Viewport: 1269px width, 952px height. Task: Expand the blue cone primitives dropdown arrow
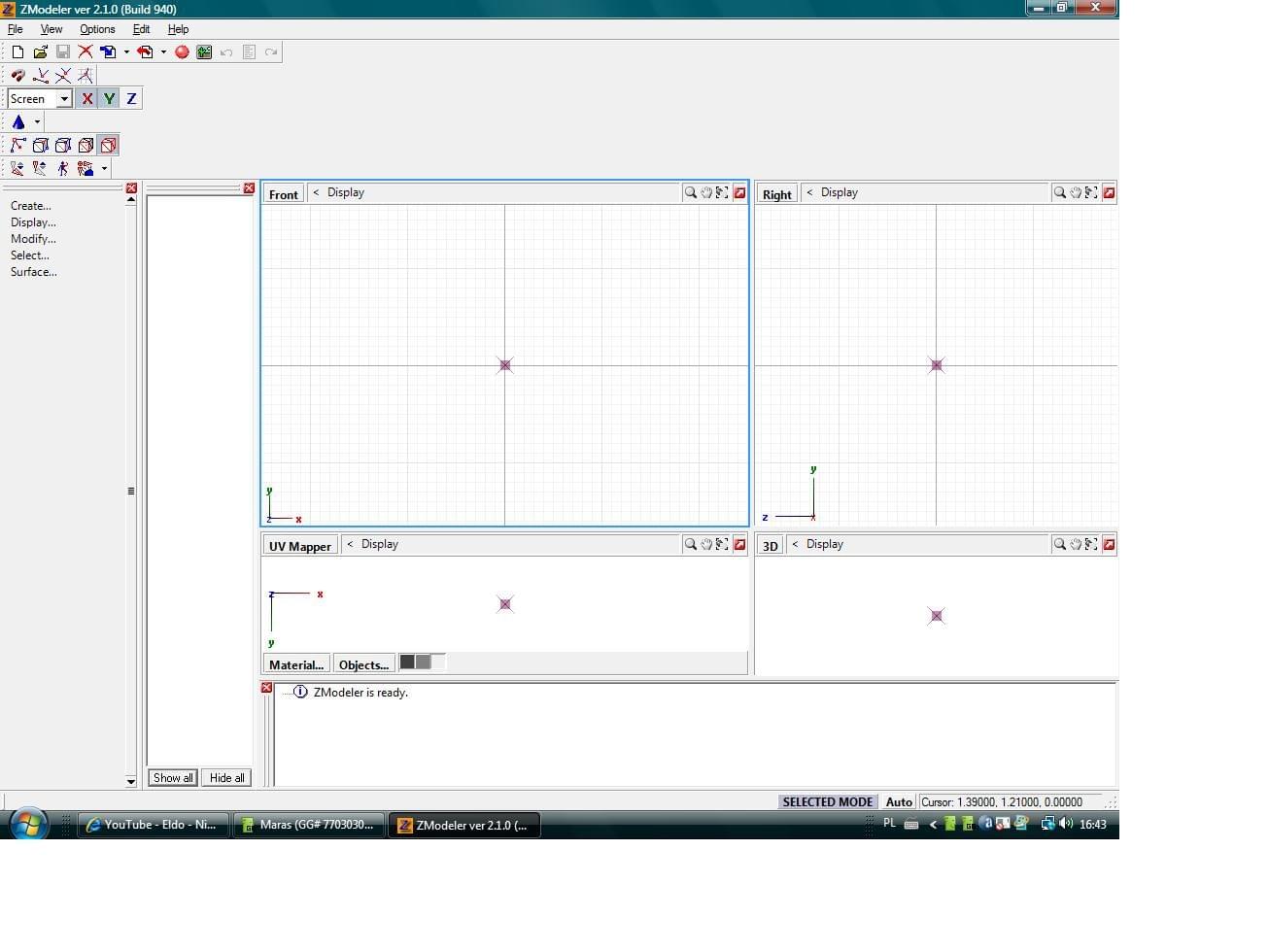(x=37, y=122)
